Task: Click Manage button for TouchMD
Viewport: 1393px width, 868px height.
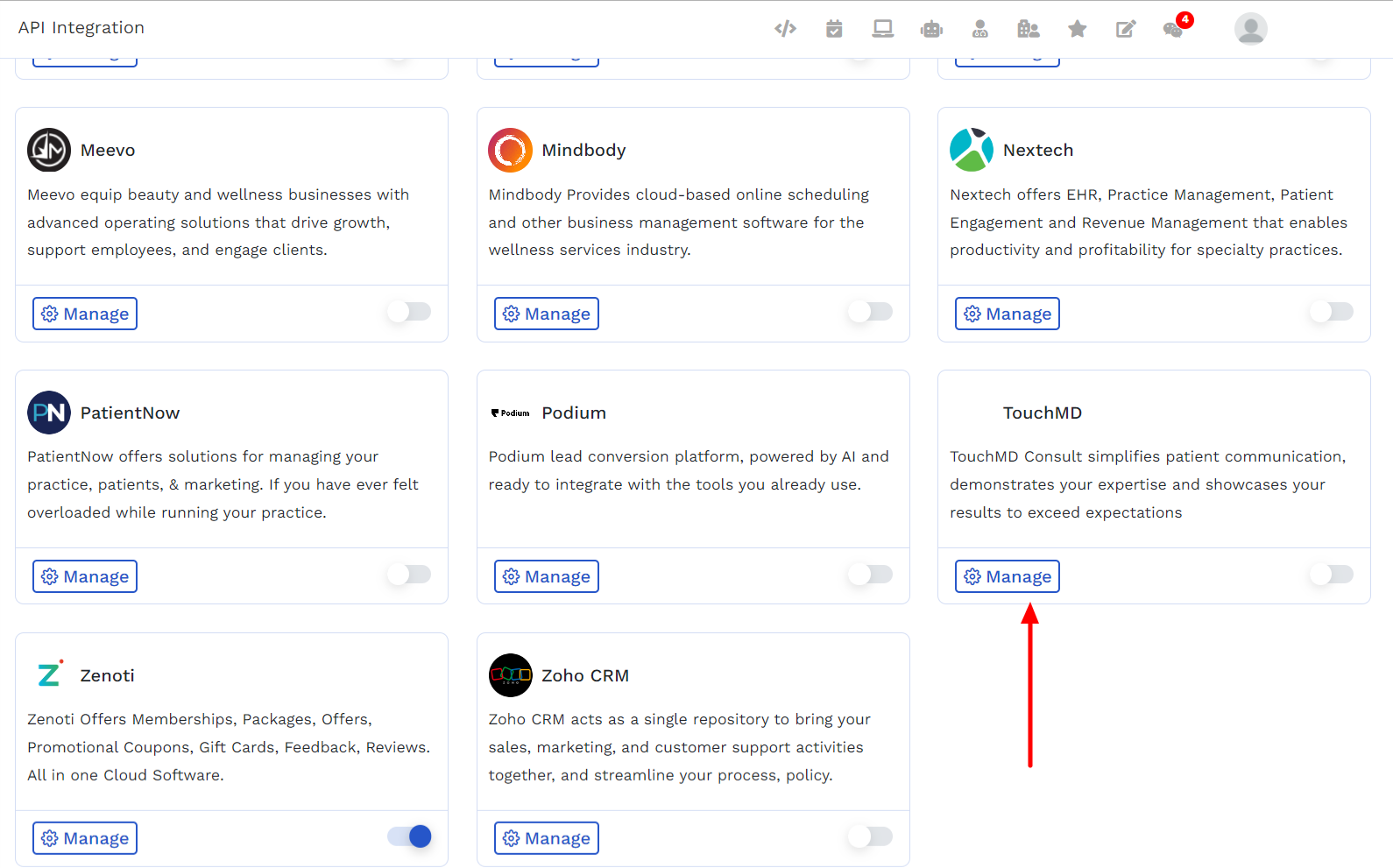Action: pyautogui.click(x=1008, y=576)
